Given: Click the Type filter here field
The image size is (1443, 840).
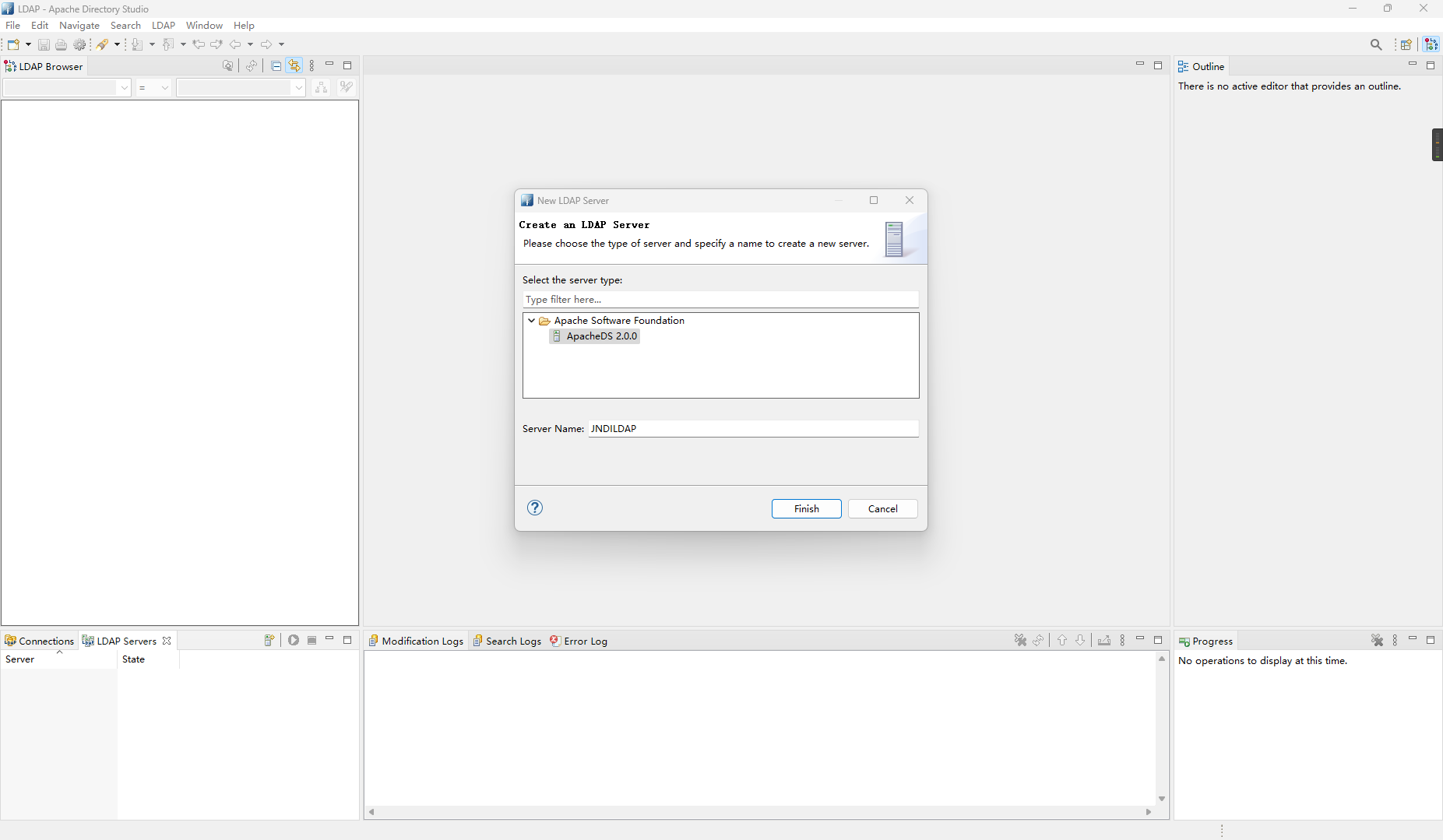Looking at the screenshot, I should [x=721, y=300].
